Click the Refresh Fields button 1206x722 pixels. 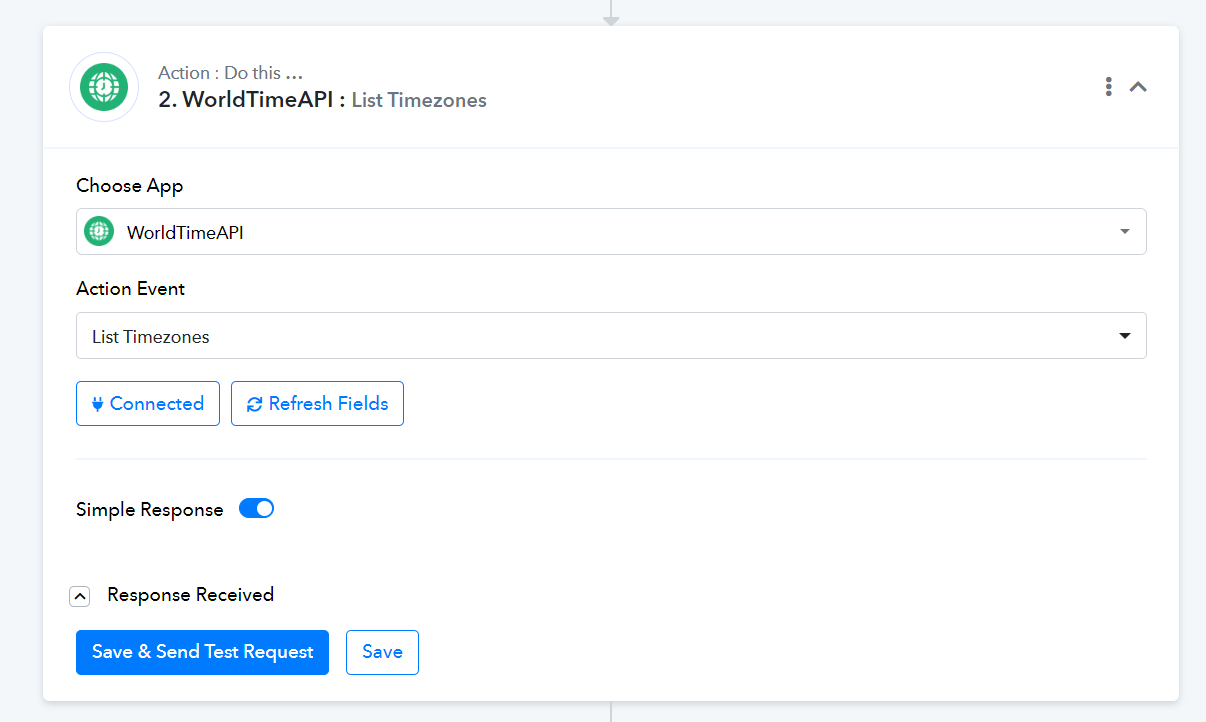pos(317,404)
